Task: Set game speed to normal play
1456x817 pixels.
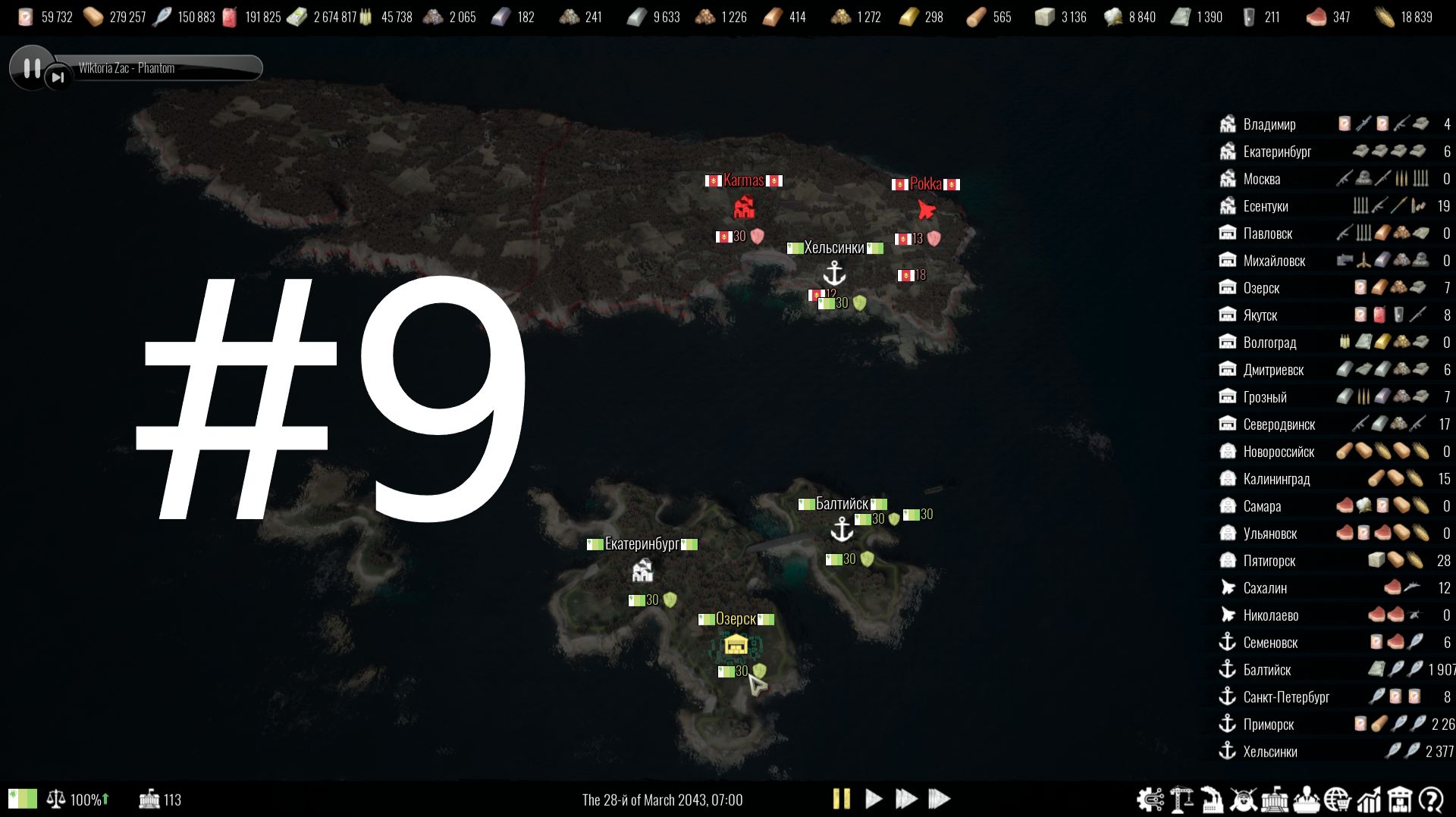Action: tap(874, 799)
